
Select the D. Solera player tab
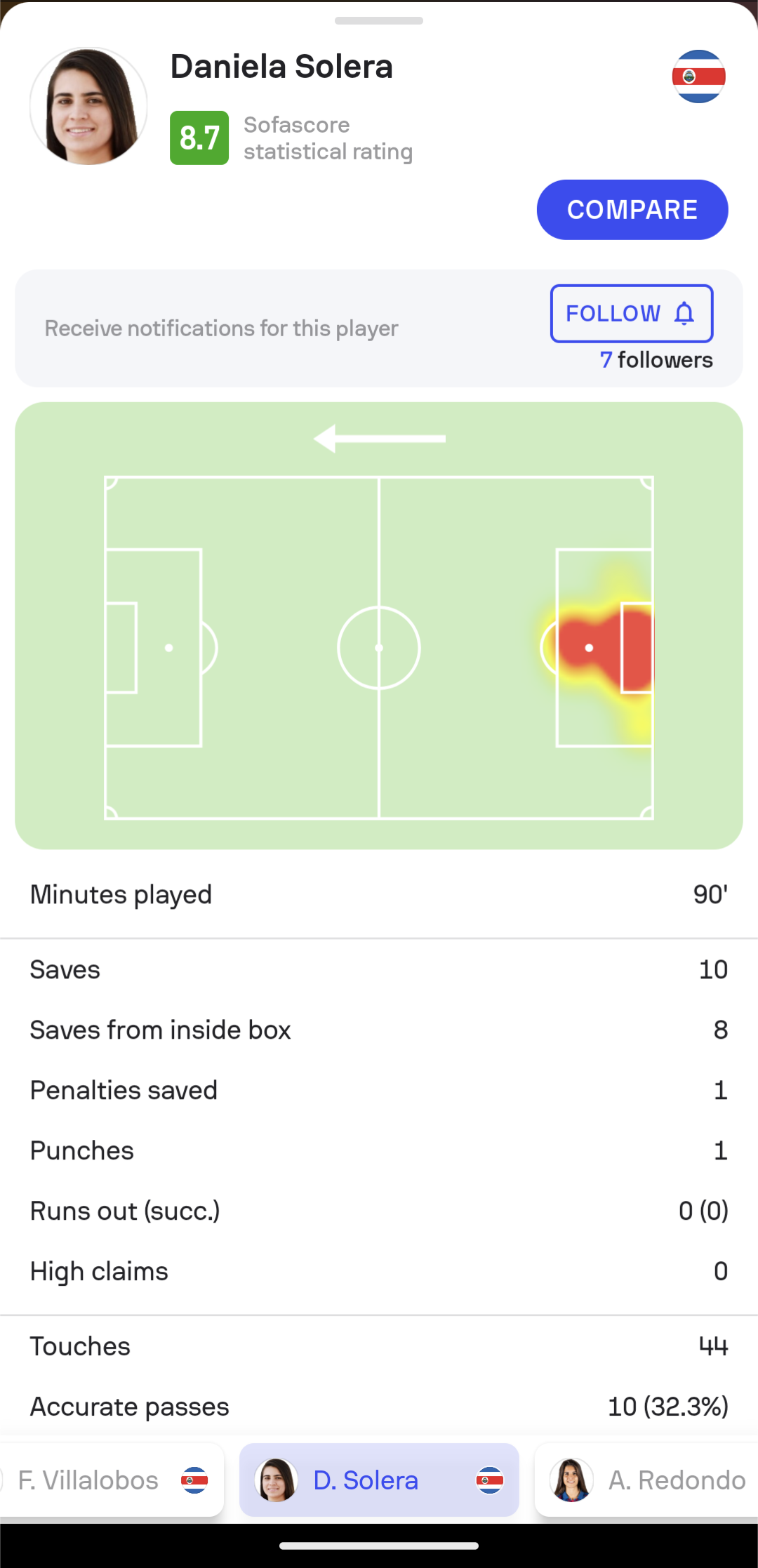pyautogui.click(x=379, y=1480)
